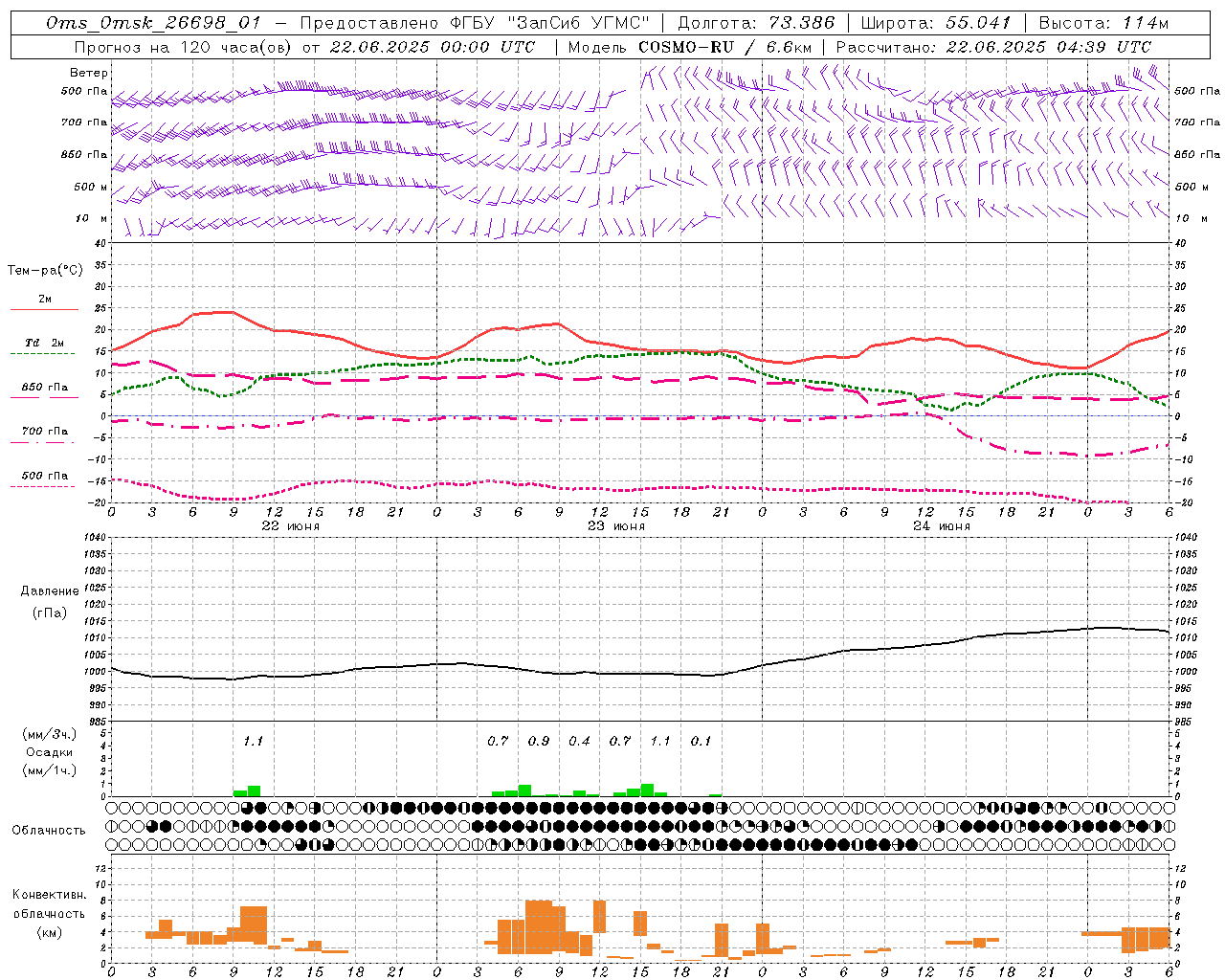Click the "24 июня" date label
This screenshot has width=1225, height=980.
(942, 526)
